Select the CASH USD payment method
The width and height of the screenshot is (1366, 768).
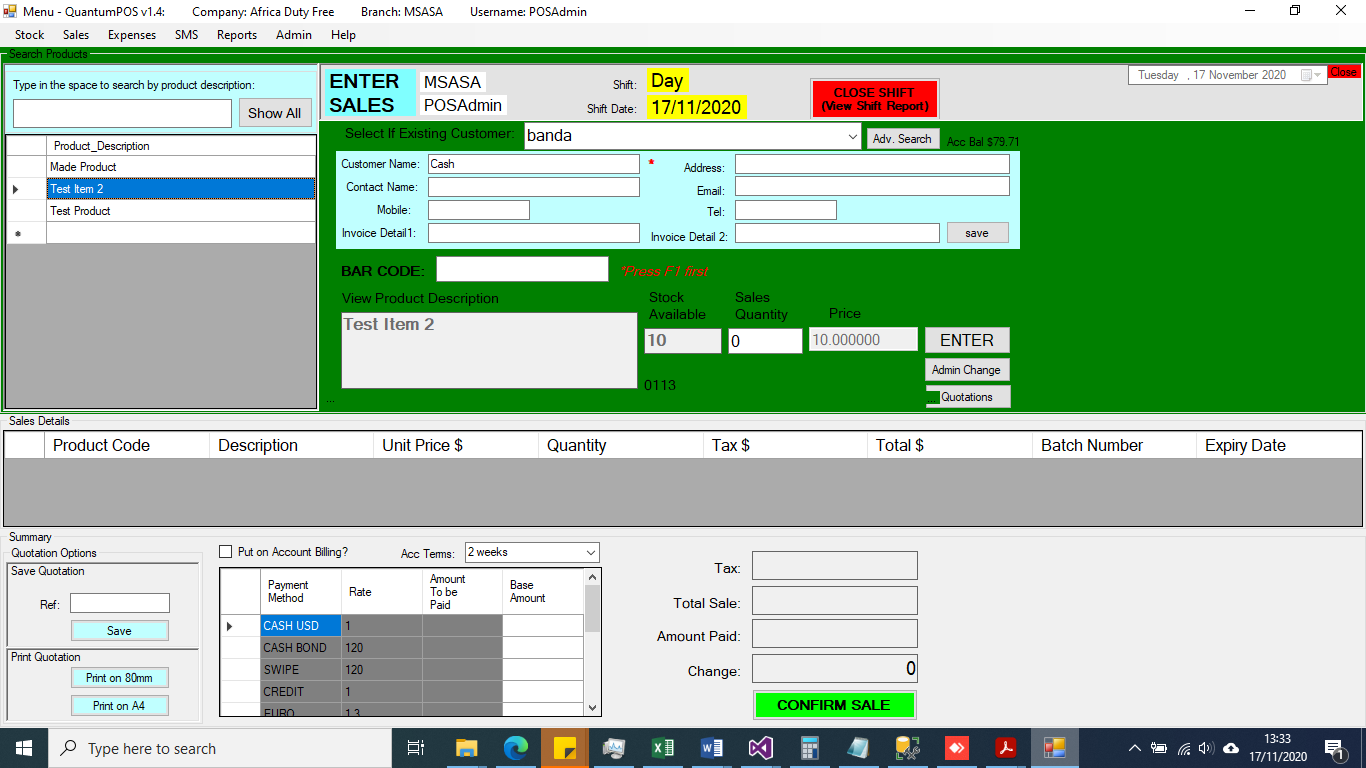point(300,626)
